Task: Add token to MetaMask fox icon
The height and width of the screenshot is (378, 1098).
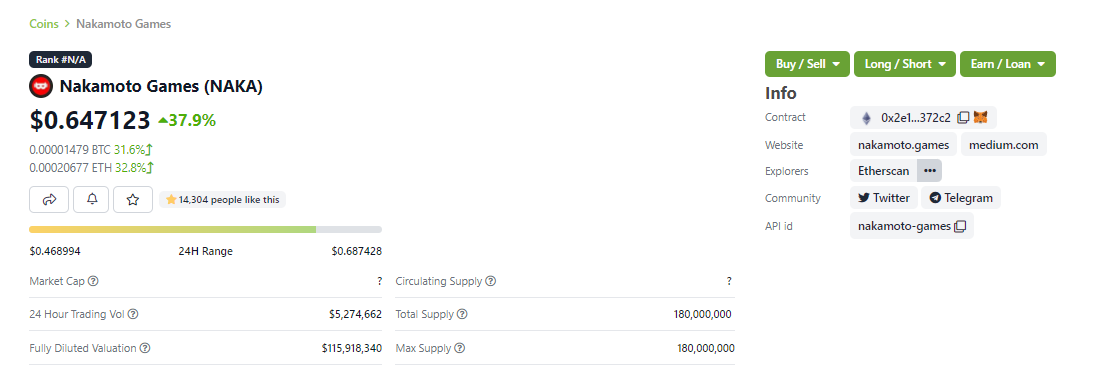Action: 981,118
